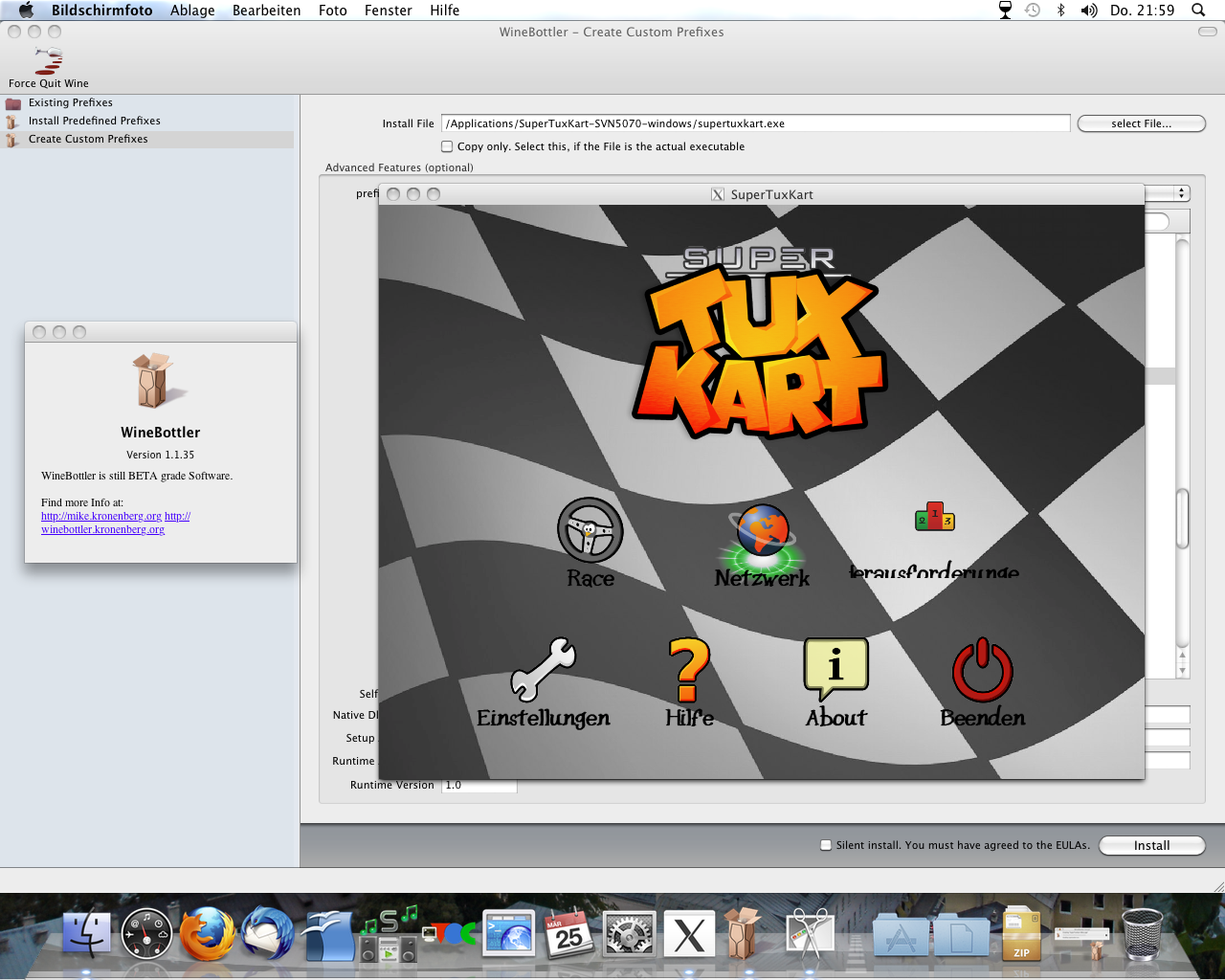Open the prefix template dropdown arrows
The image size is (1225, 980).
[x=1182, y=193]
